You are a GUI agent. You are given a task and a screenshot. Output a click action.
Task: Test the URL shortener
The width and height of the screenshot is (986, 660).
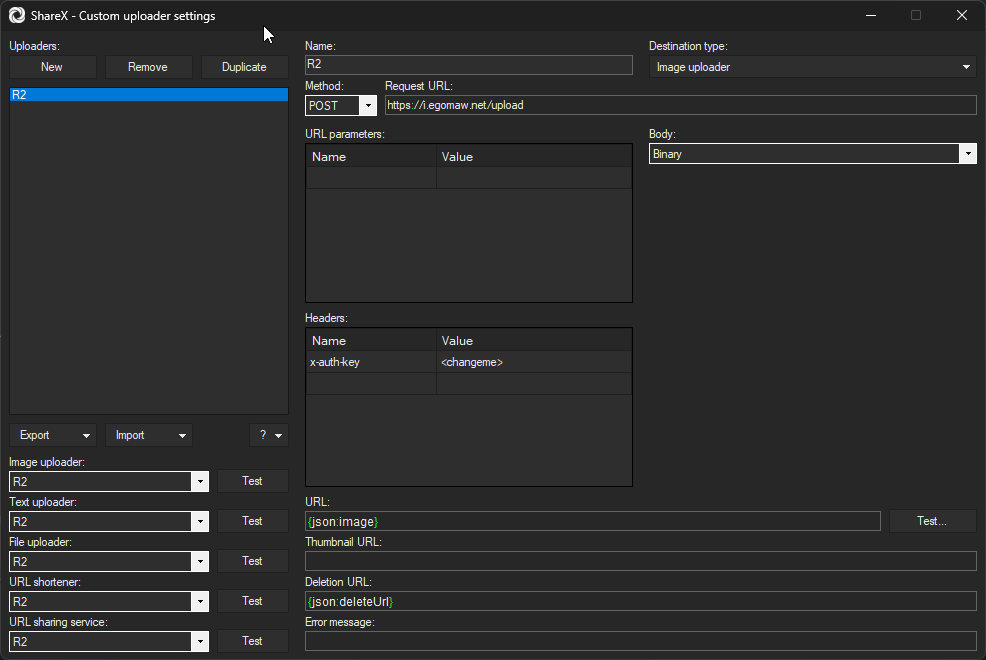(253, 601)
